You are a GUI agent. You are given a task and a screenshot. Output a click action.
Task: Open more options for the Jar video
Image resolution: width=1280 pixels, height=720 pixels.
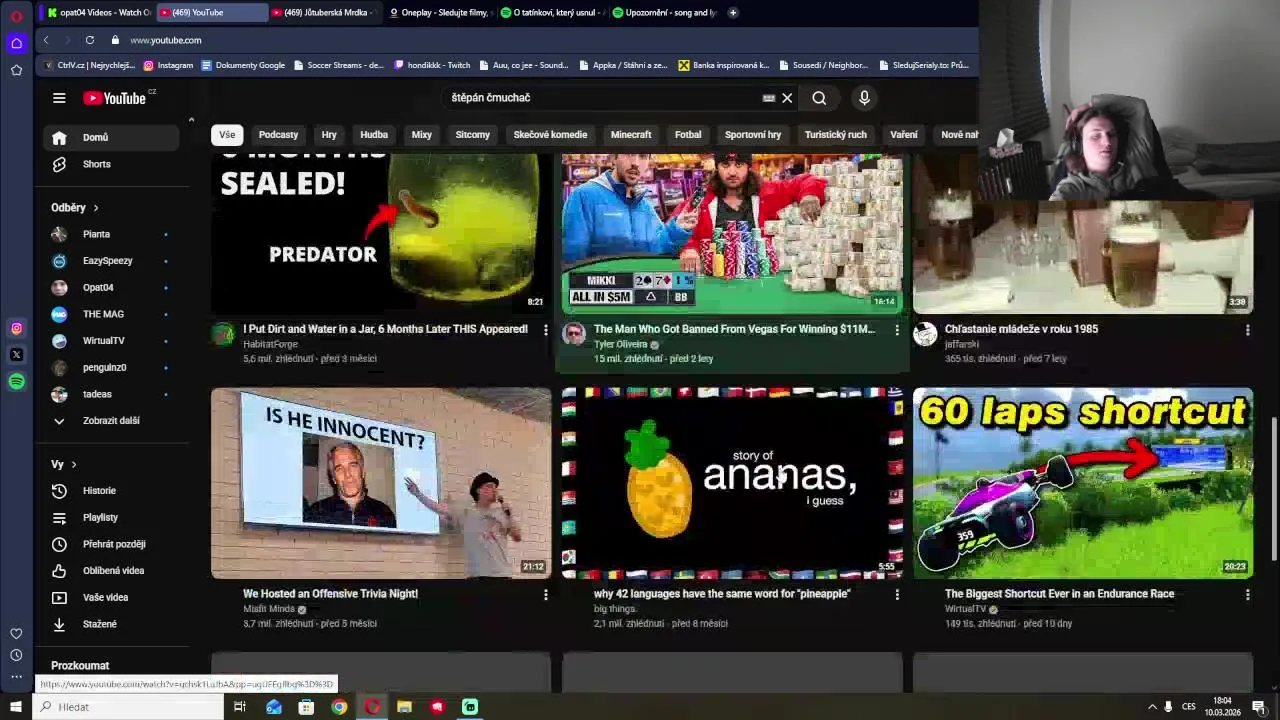click(545, 329)
